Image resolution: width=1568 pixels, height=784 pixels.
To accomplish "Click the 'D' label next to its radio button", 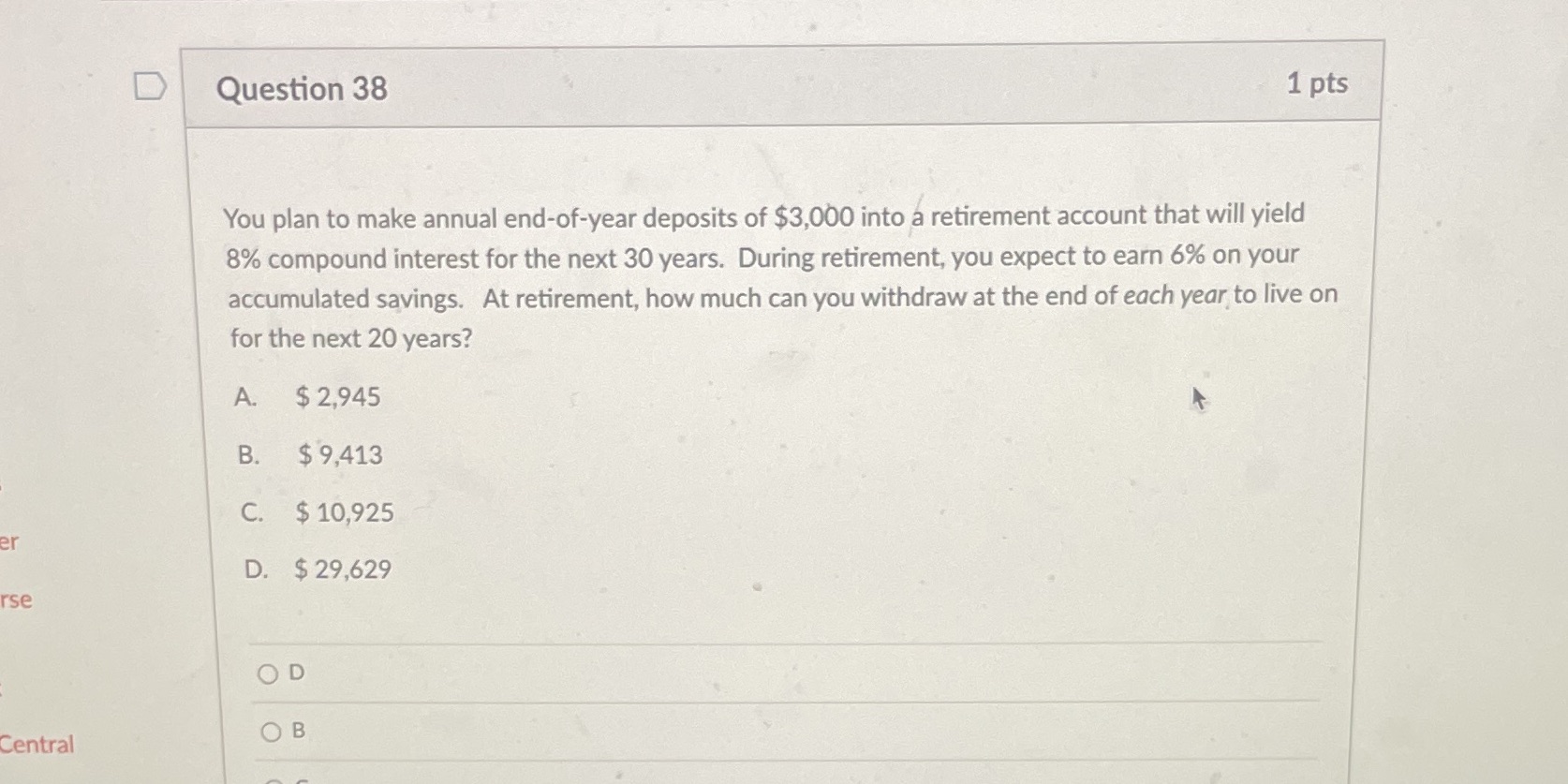I will point(296,672).
